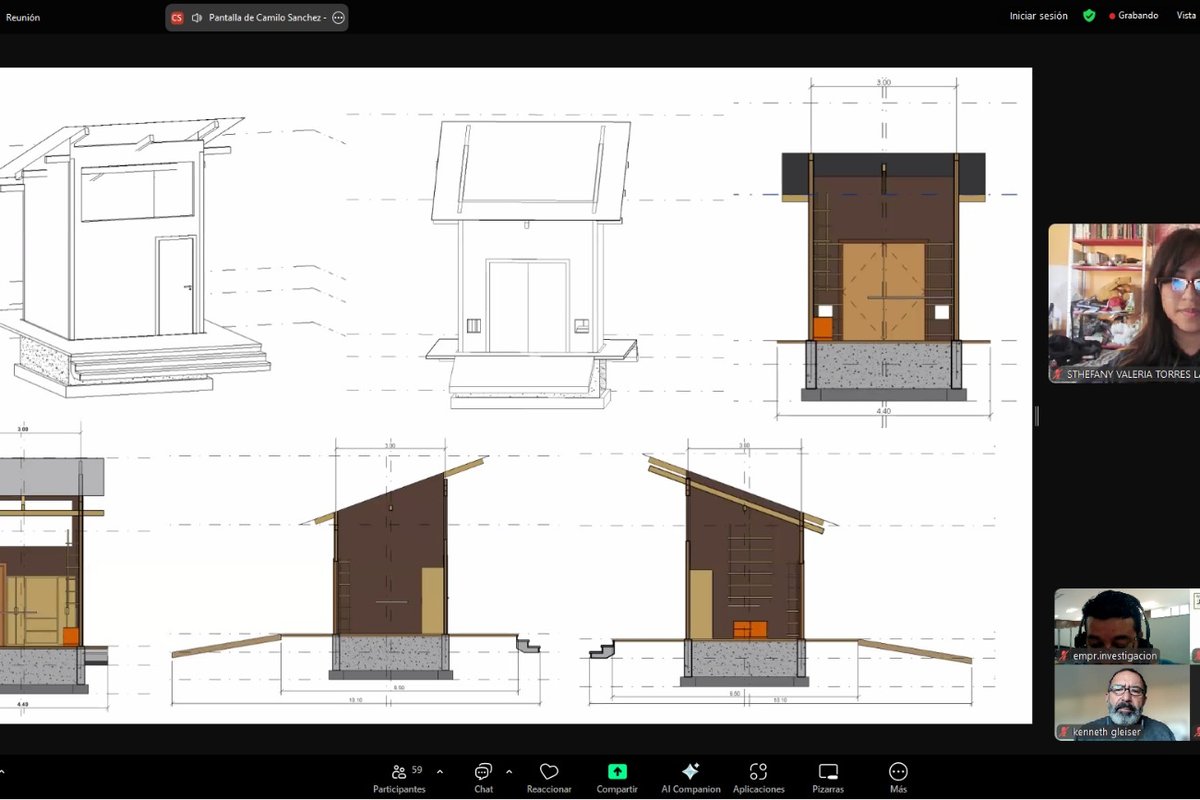
Task: Click the Grabando recording indicator
Action: pos(1133,16)
